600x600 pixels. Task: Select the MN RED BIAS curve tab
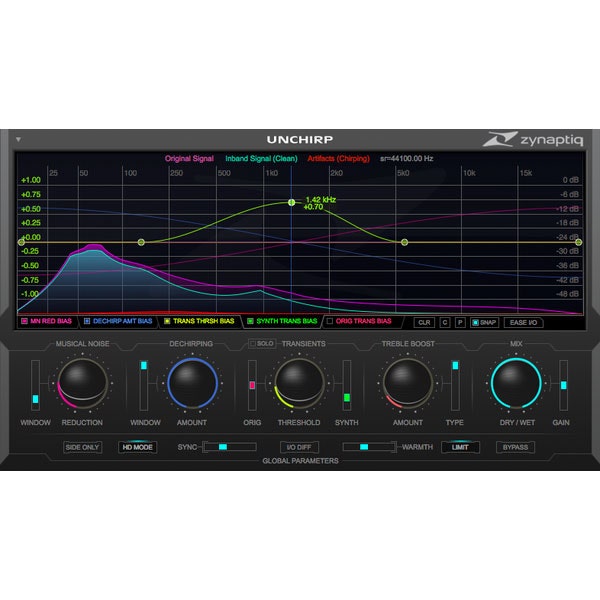click(47, 322)
